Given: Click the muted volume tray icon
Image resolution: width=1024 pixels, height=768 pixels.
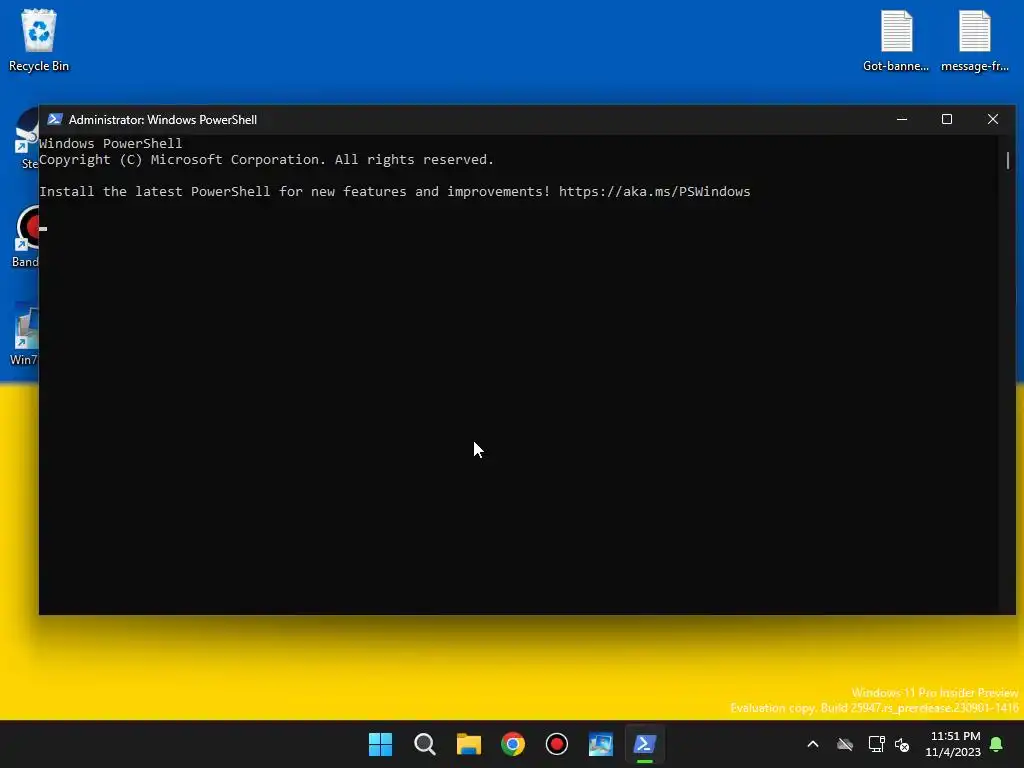Looking at the screenshot, I should coord(902,744).
